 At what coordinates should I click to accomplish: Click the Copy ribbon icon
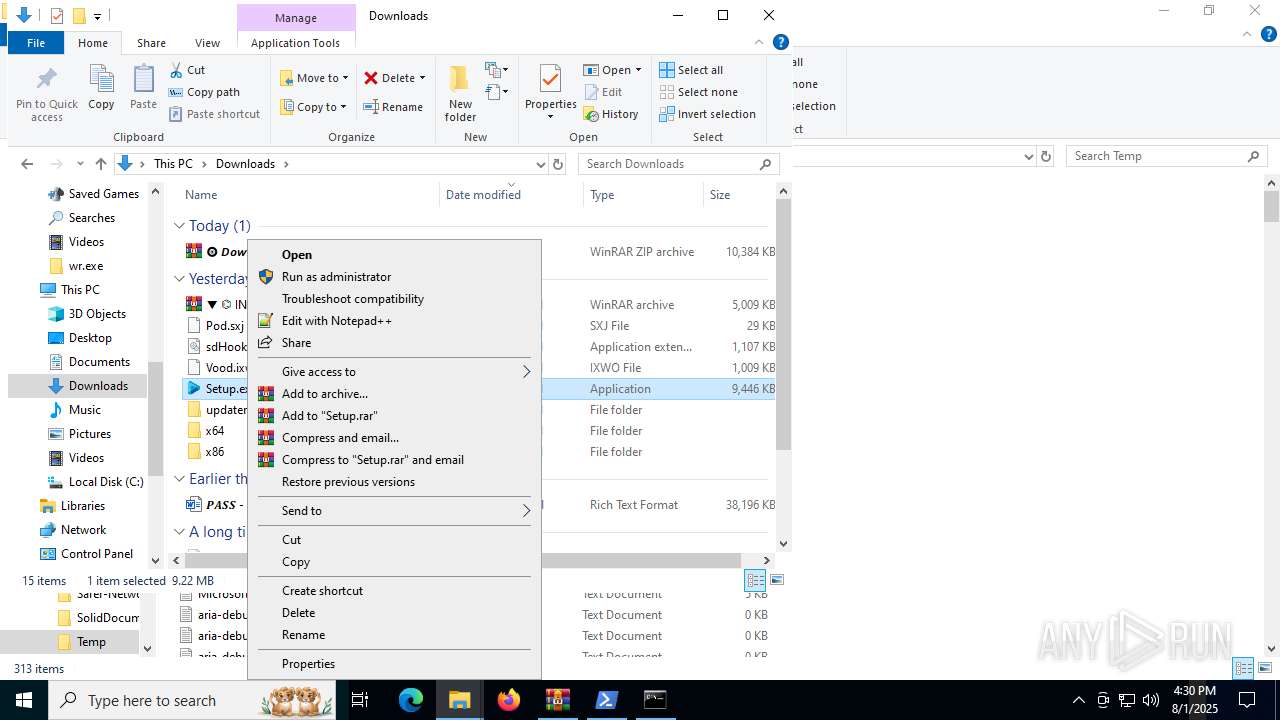click(x=101, y=88)
